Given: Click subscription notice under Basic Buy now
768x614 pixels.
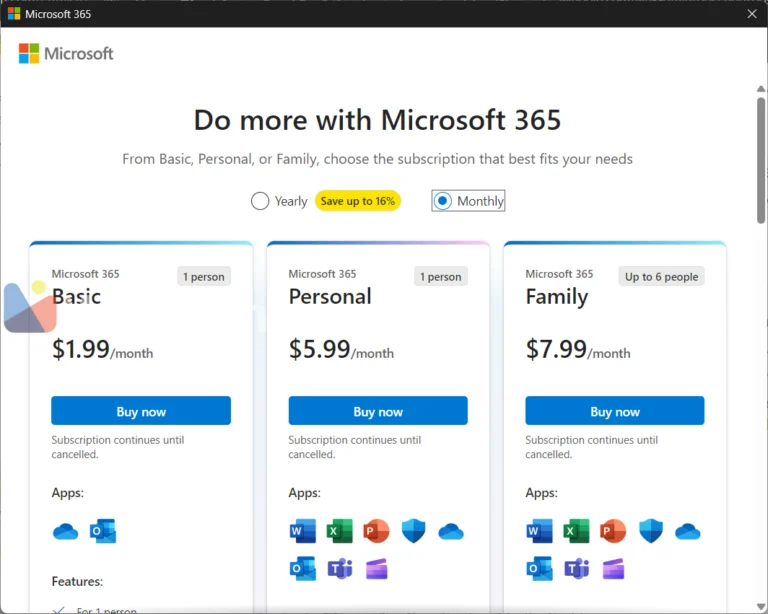Looking at the screenshot, I should point(118,447).
